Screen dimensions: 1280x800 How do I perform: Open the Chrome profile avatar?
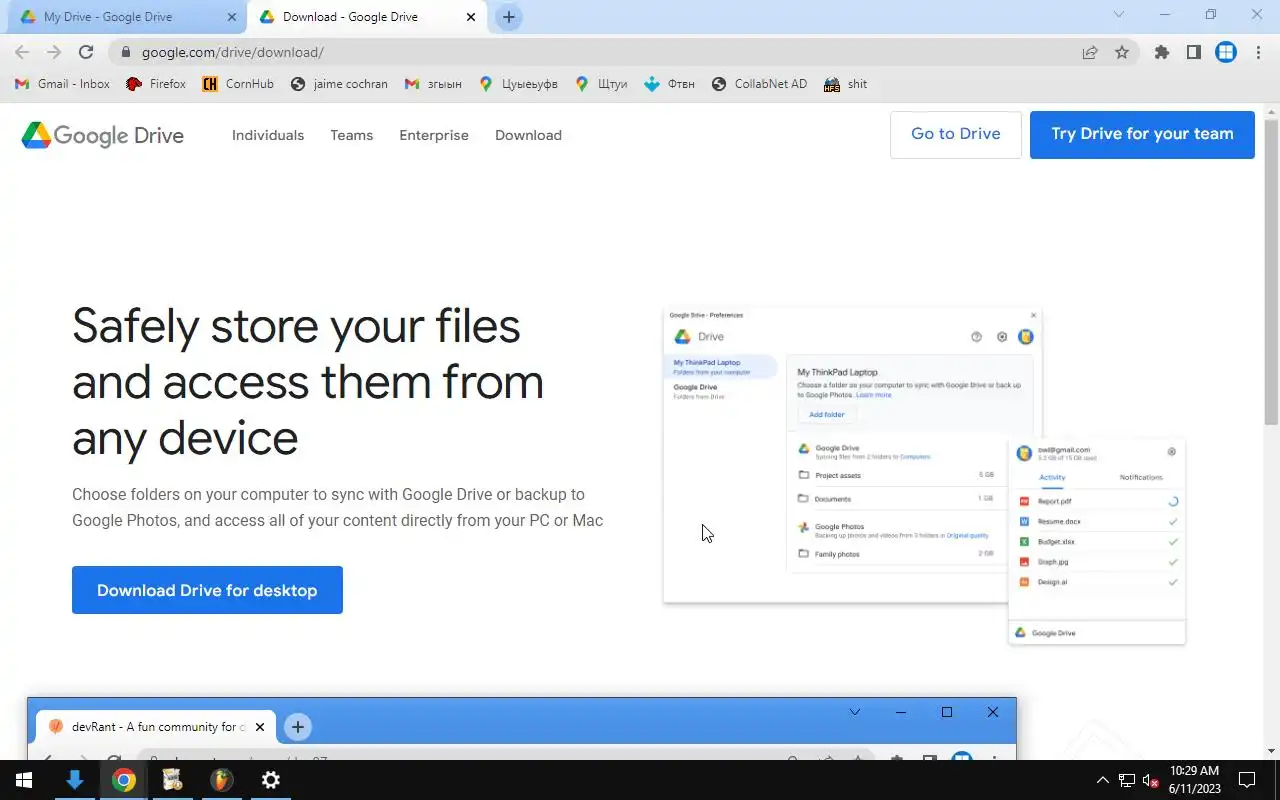point(1226,52)
